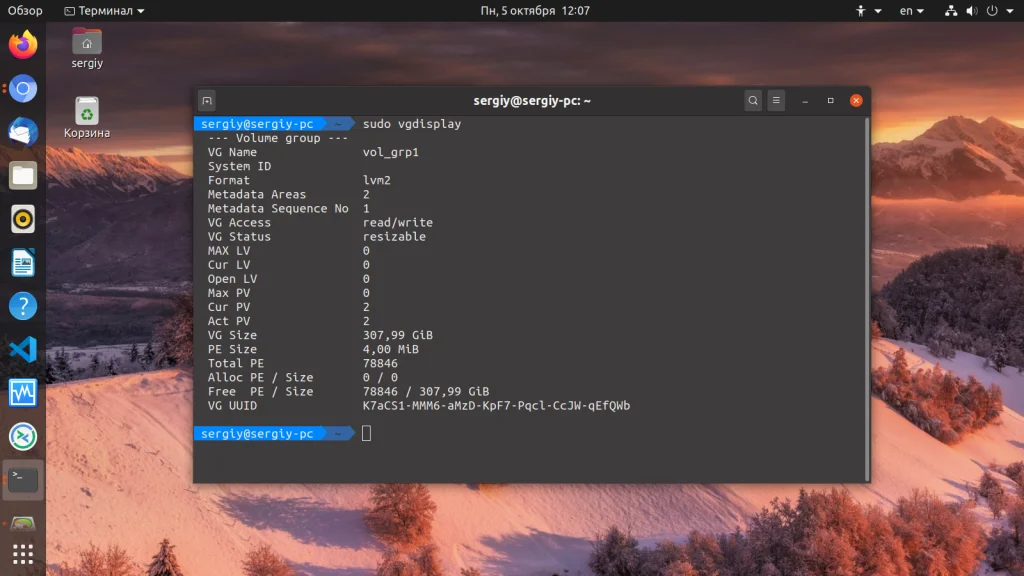Click the new tab icon in terminal
This screenshot has height=576, width=1024.
tap(207, 101)
